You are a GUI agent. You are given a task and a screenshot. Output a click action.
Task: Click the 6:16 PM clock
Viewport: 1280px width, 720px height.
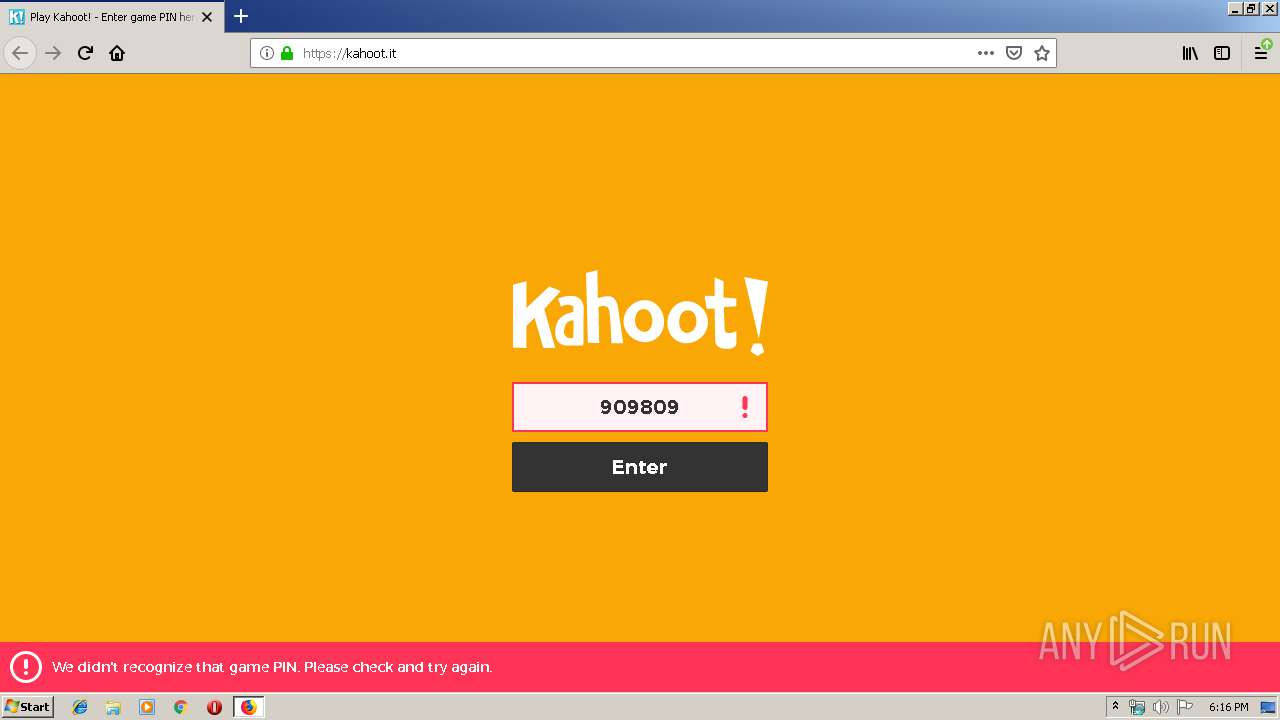[1228, 707]
